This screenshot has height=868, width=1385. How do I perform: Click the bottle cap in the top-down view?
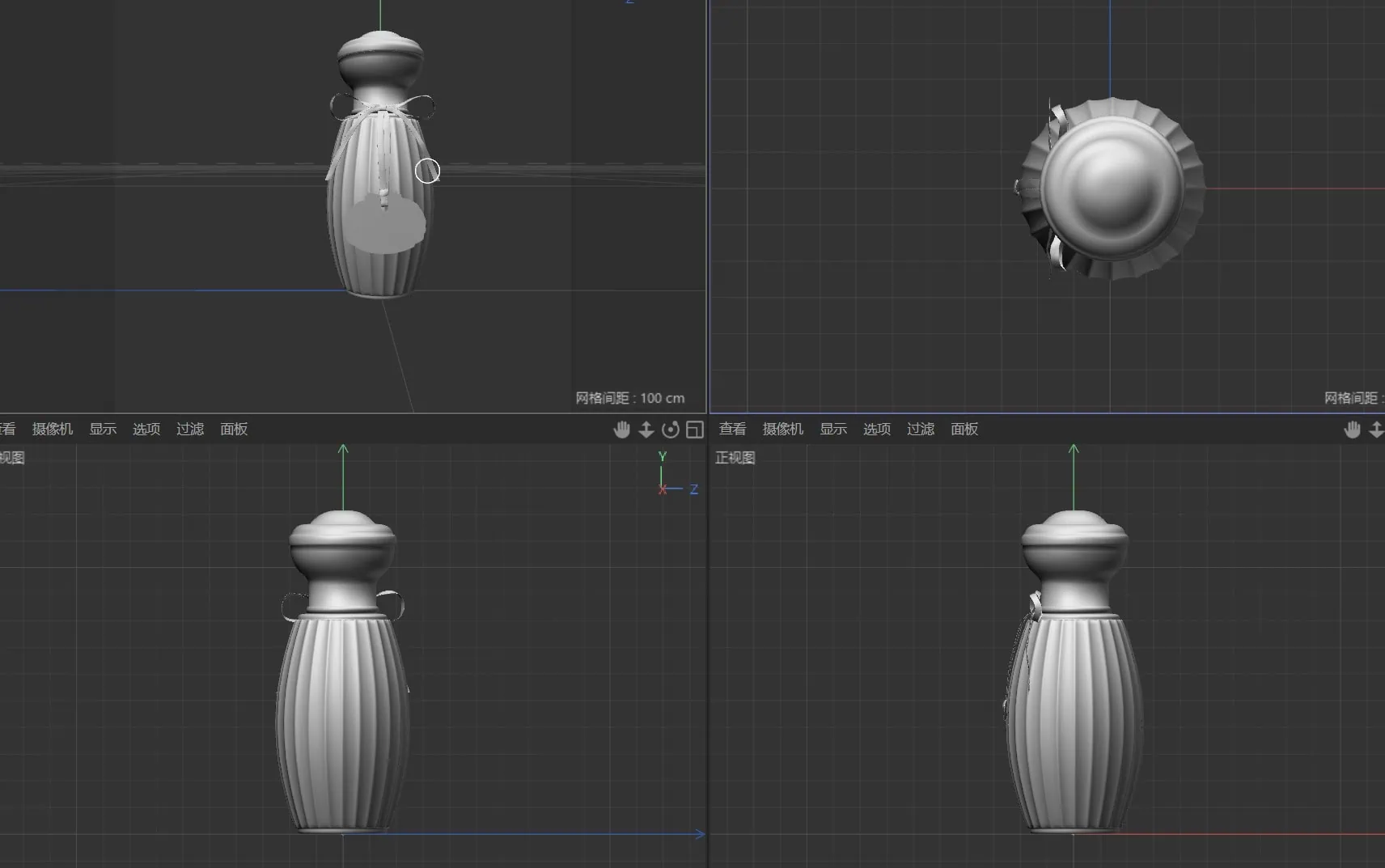coord(1112,188)
